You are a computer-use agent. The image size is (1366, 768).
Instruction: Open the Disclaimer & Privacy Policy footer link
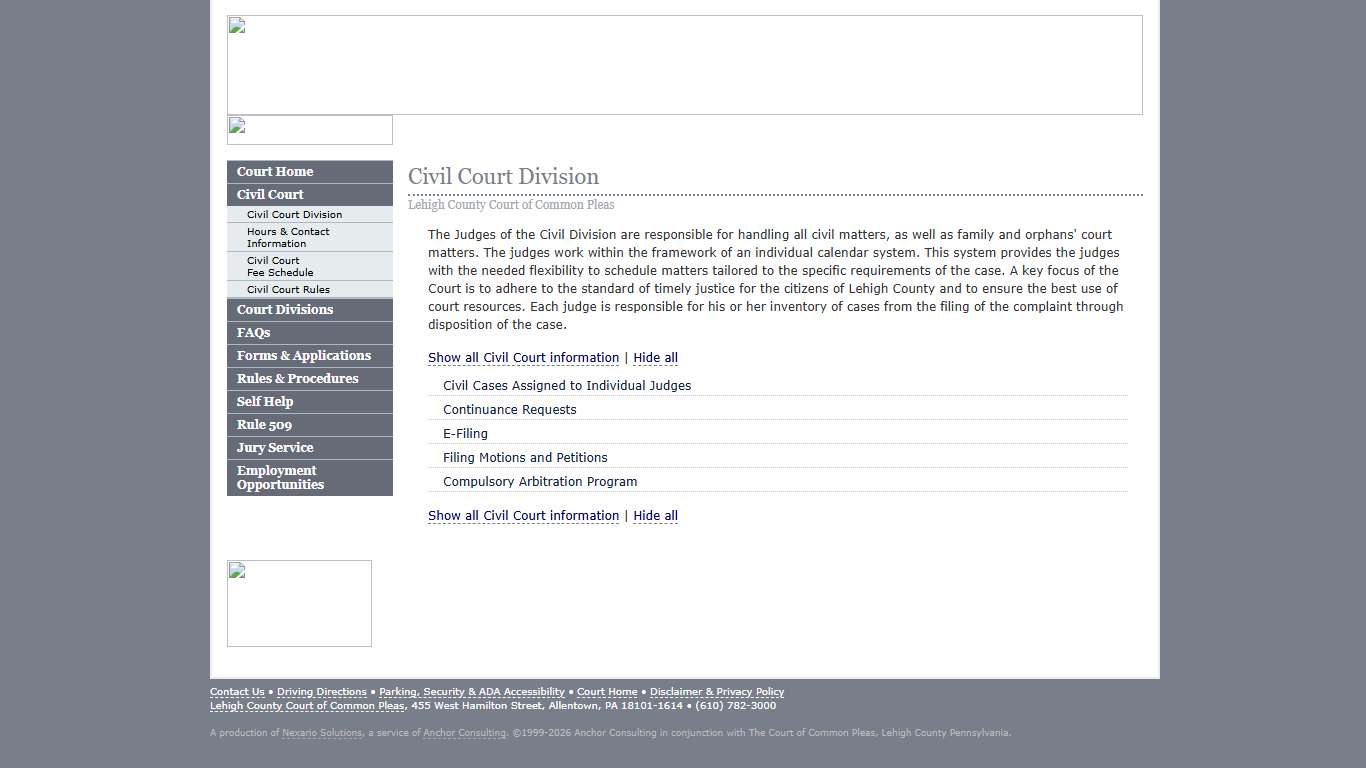[716, 691]
